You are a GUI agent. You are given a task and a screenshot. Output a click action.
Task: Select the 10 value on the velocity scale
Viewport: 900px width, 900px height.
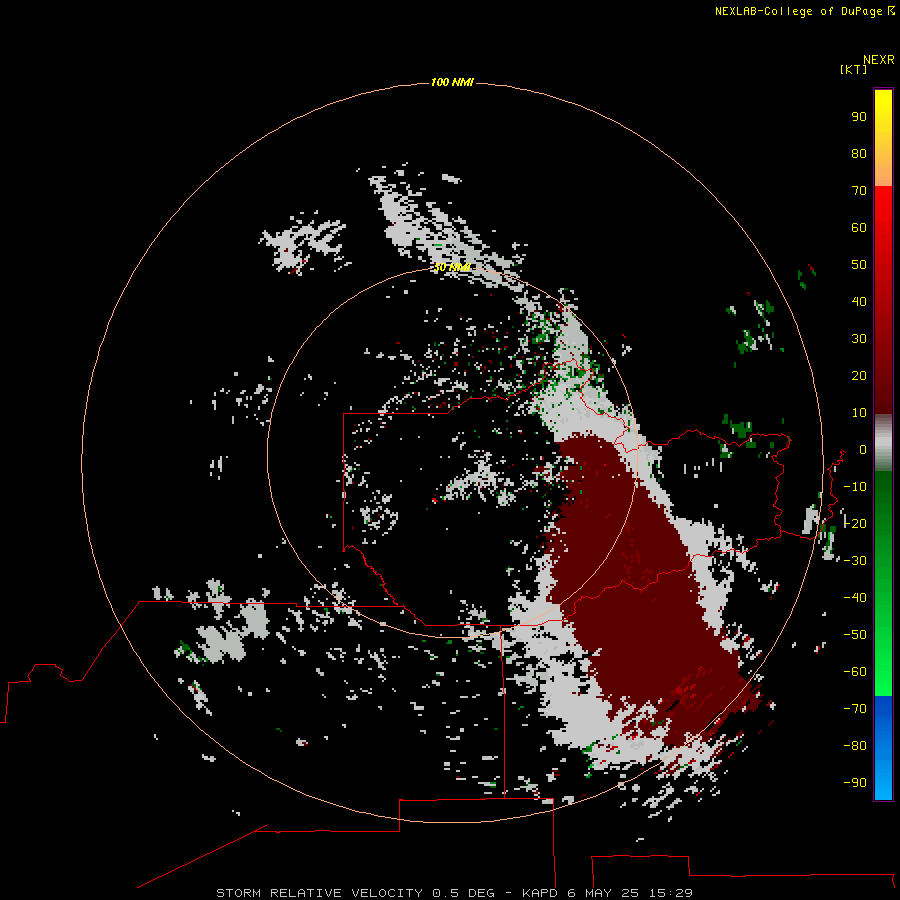[x=859, y=413]
